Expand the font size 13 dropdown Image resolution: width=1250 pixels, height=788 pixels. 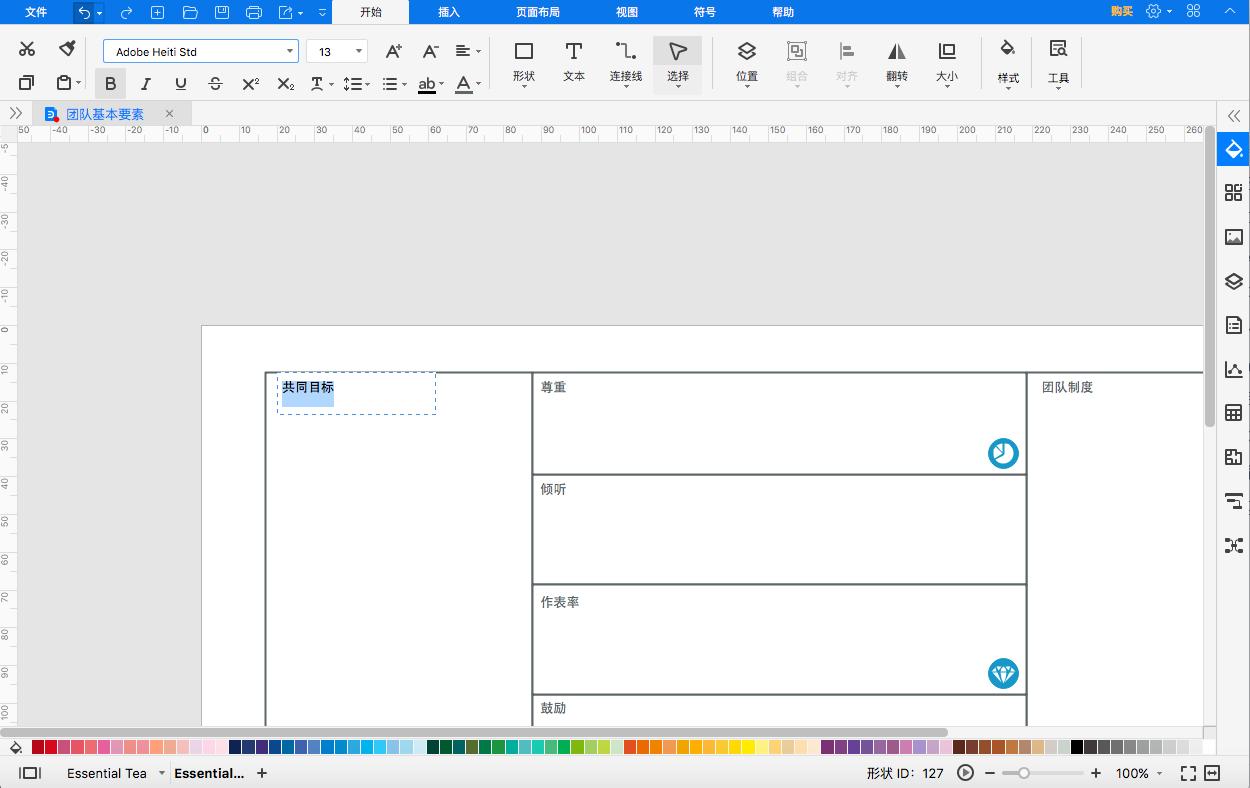[358, 52]
